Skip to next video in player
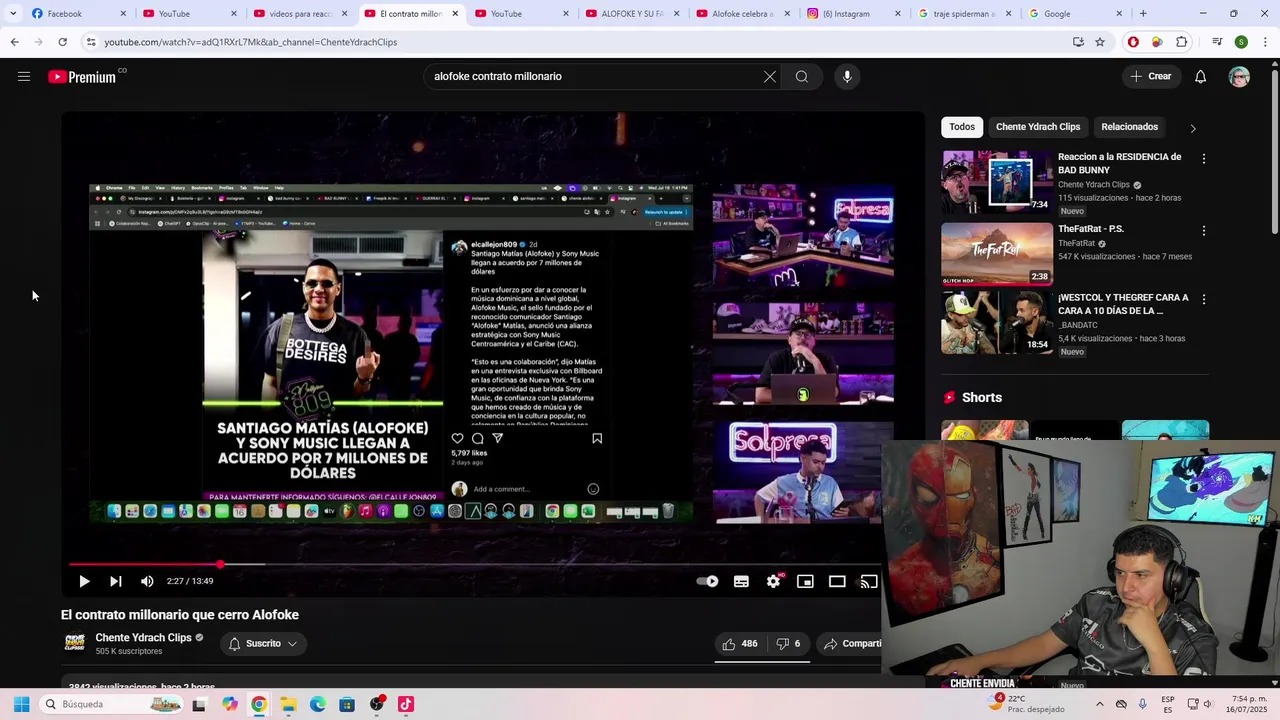This screenshot has width=1280, height=720. click(x=115, y=581)
